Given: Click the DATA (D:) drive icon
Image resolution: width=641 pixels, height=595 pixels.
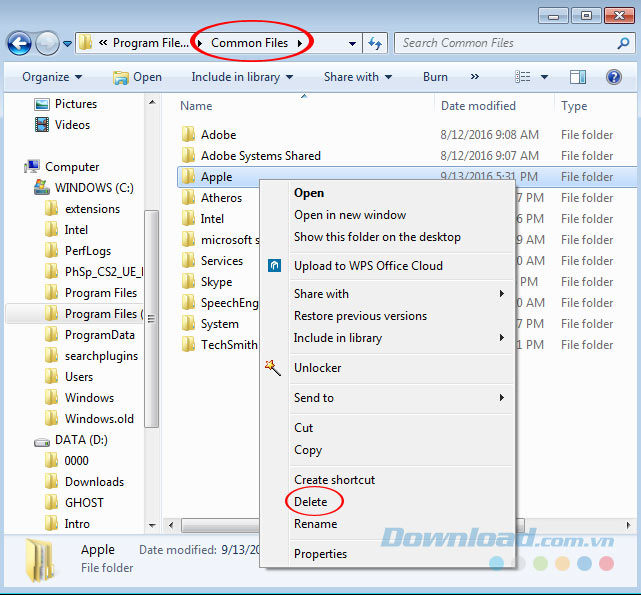Looking at the screenshot, I should tap(42, 440).
